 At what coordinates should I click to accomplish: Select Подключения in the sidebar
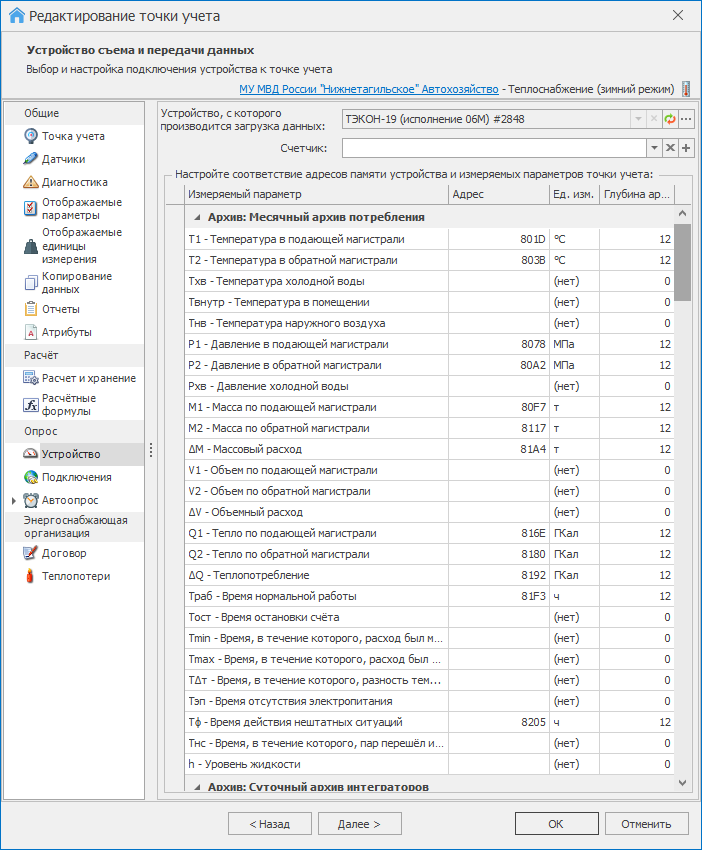coord(77,477)
